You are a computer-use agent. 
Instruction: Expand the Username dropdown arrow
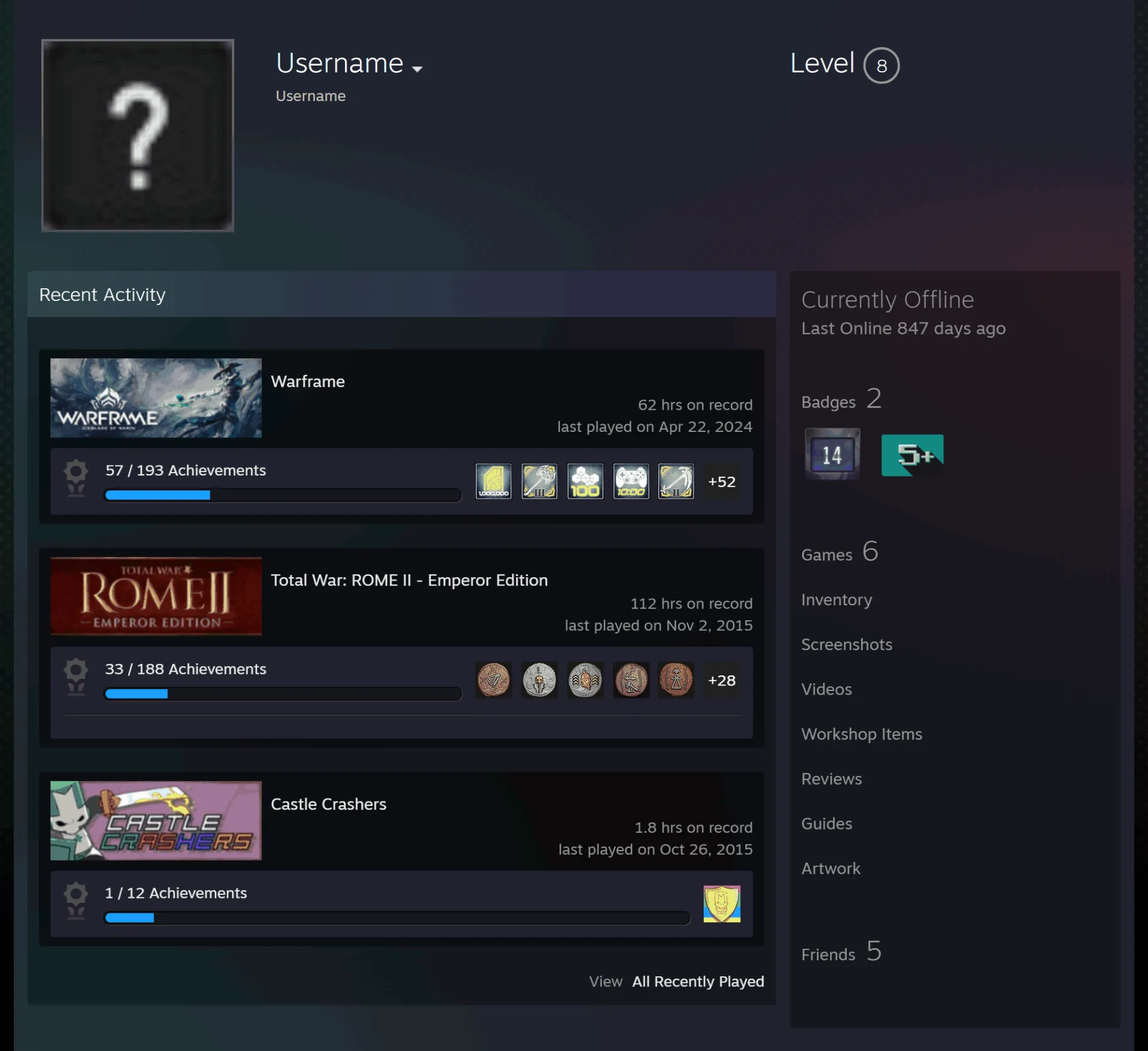pos(417,69)
